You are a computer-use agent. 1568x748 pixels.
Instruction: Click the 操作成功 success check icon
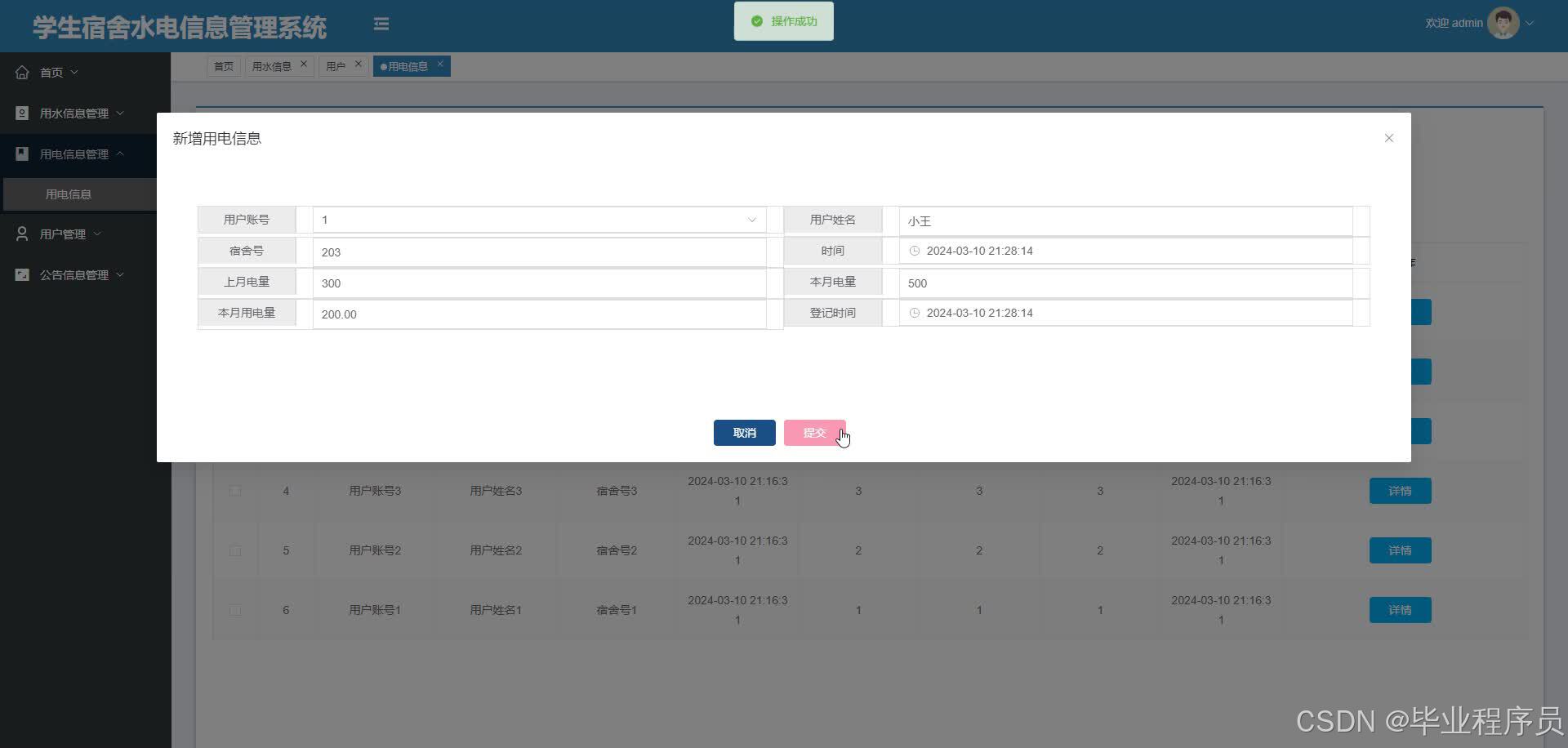(756, 21)
